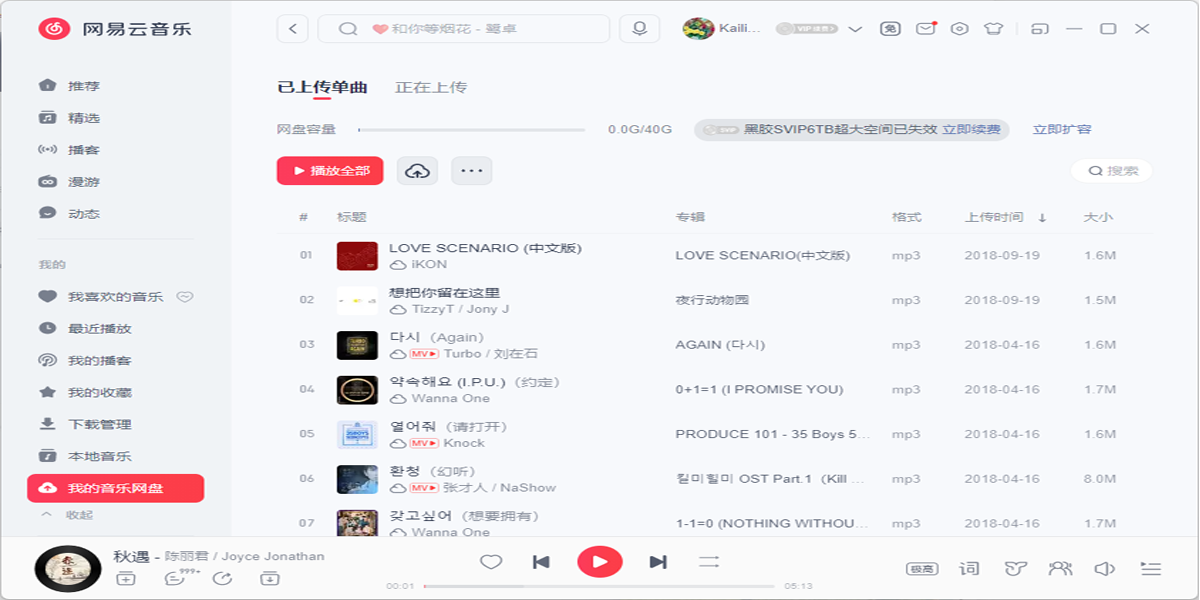Open the skin theme shirt icon
This screenshot has height=600, width=1200.
point(993,29)
